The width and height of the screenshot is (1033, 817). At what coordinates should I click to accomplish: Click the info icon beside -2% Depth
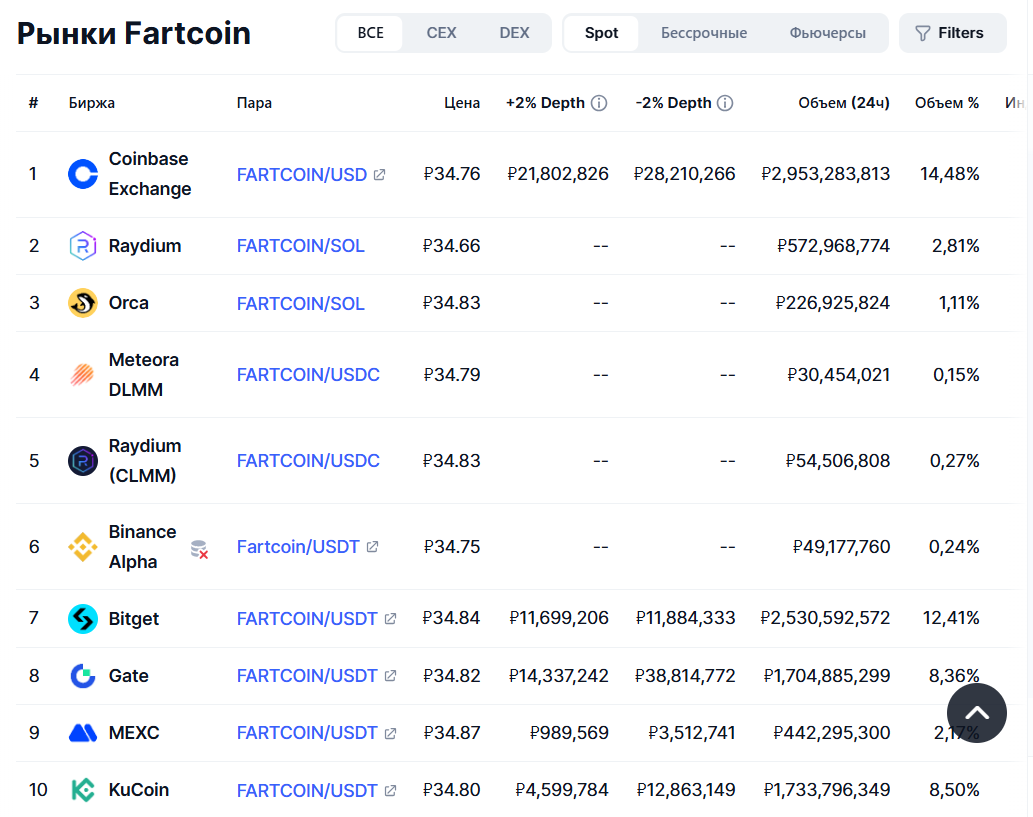tap(725, 103)
